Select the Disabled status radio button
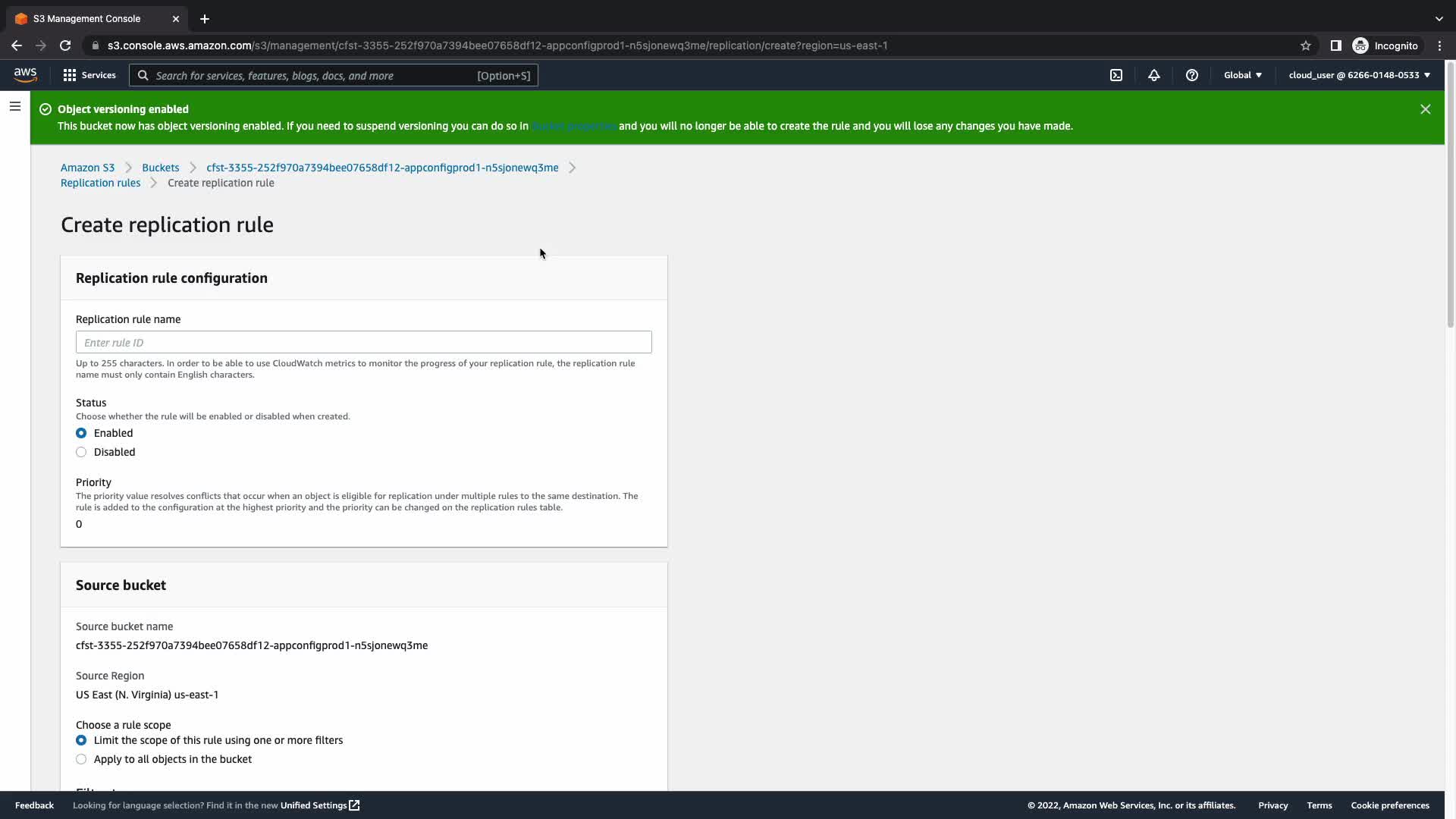Screen dimensions: 1456x819 [81, 452]
